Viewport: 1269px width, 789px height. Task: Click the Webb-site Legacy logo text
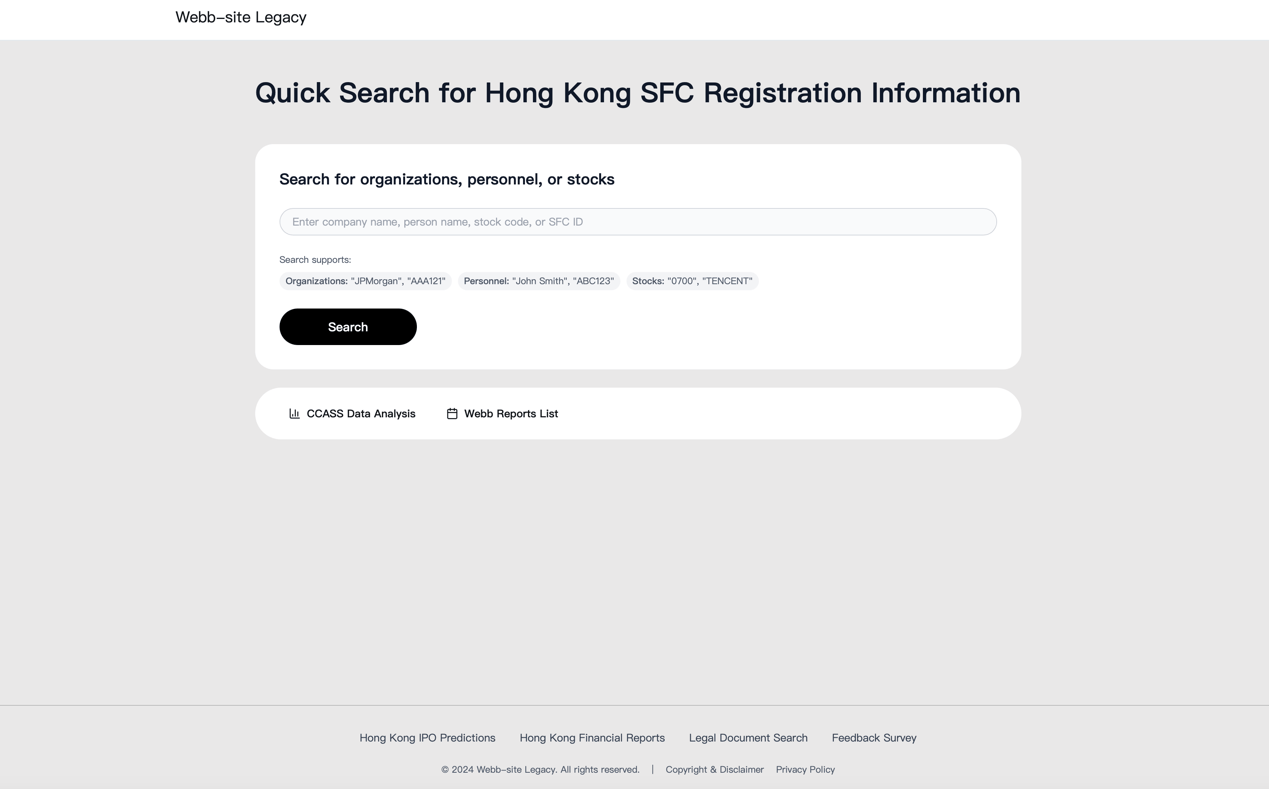pyautogui.click(x=241, y=17)
